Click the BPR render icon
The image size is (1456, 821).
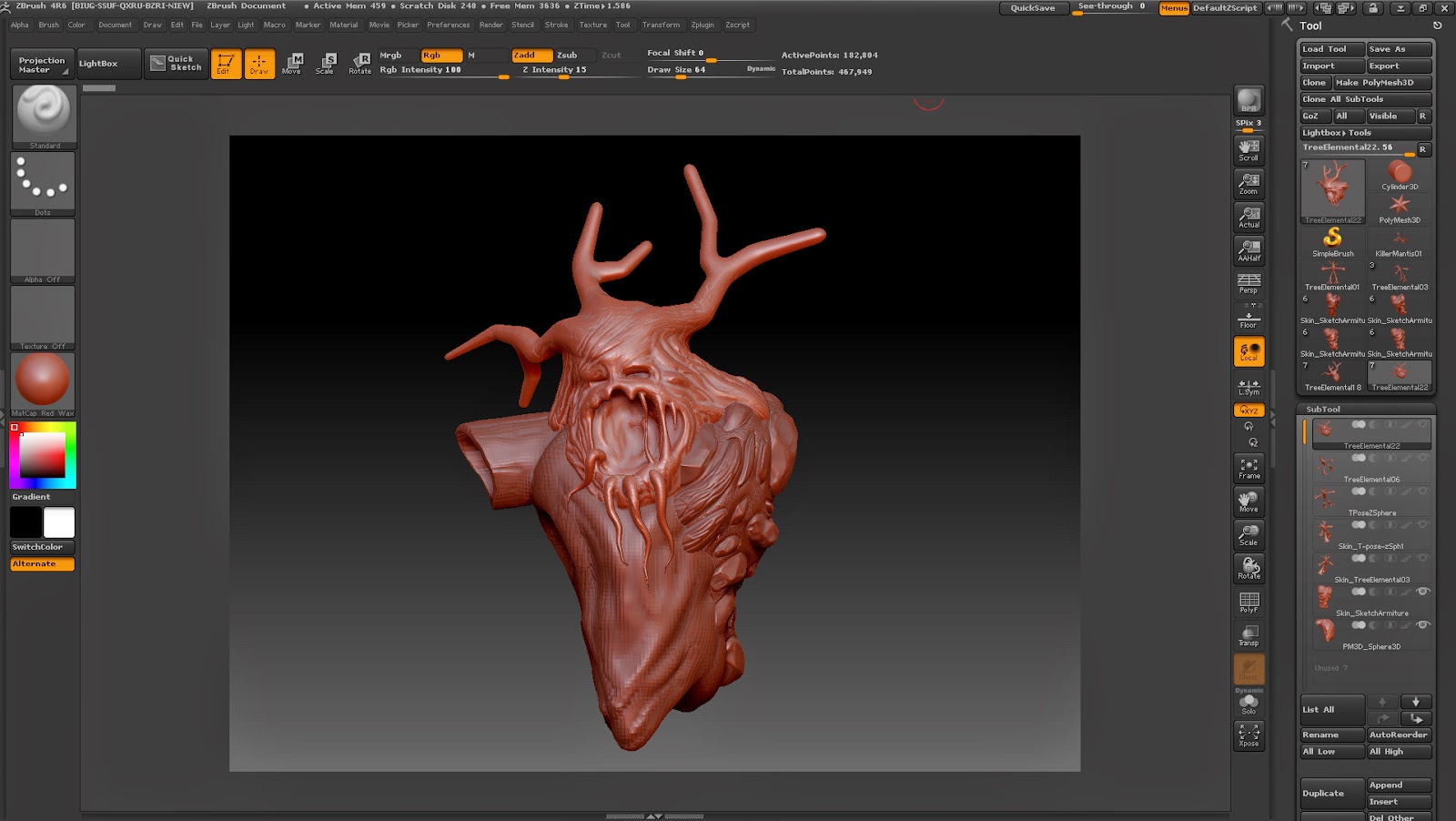click(x=1249, y=100)
